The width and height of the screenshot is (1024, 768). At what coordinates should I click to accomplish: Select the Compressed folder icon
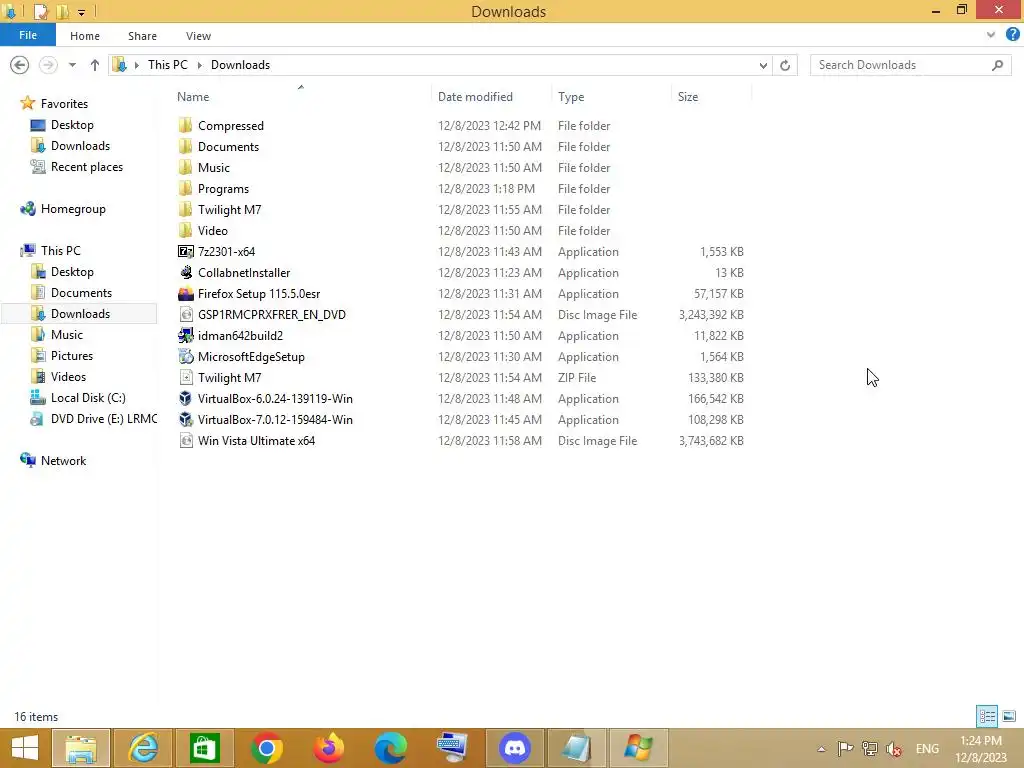(x=185, y=125)
